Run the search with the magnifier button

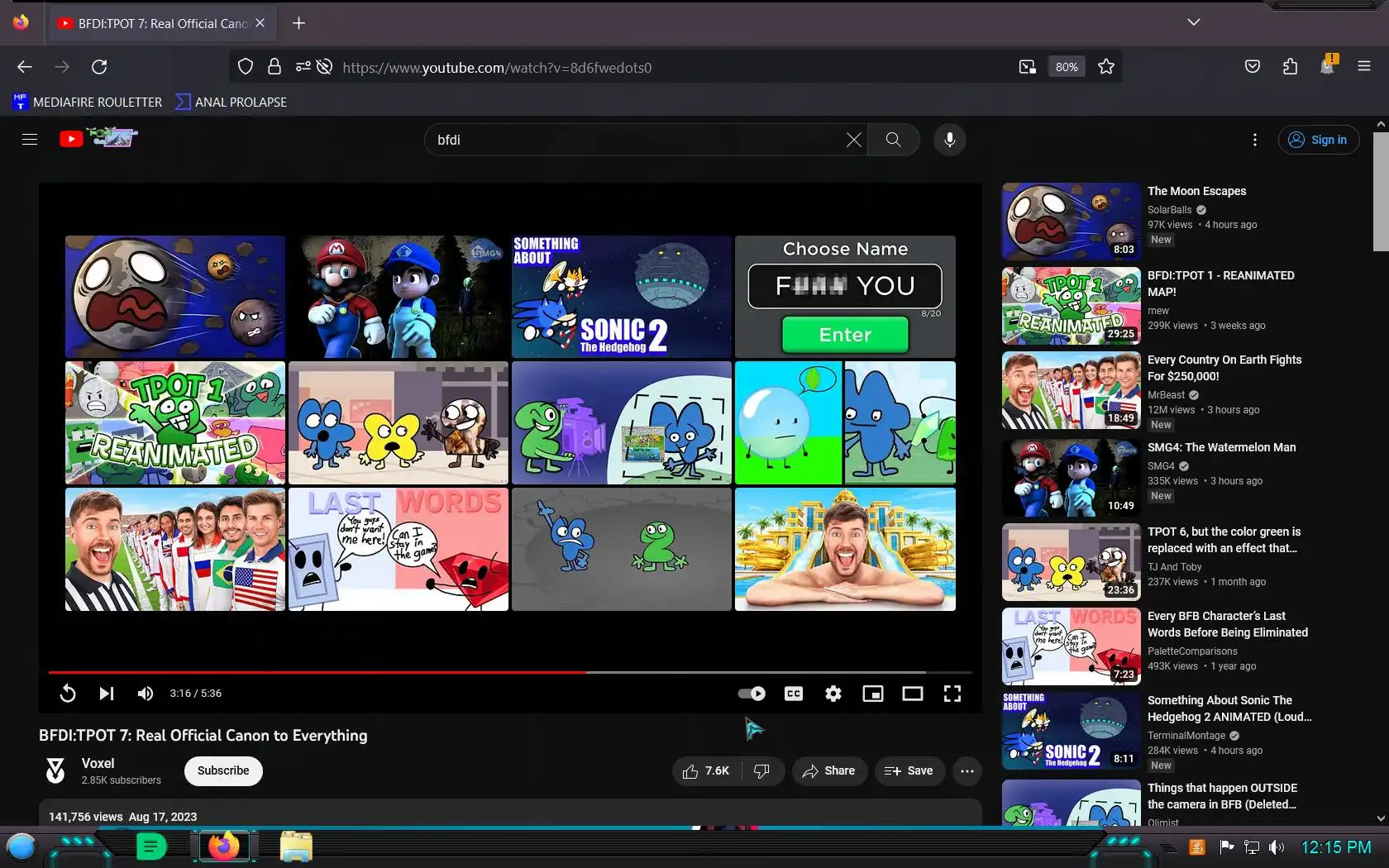894,140
